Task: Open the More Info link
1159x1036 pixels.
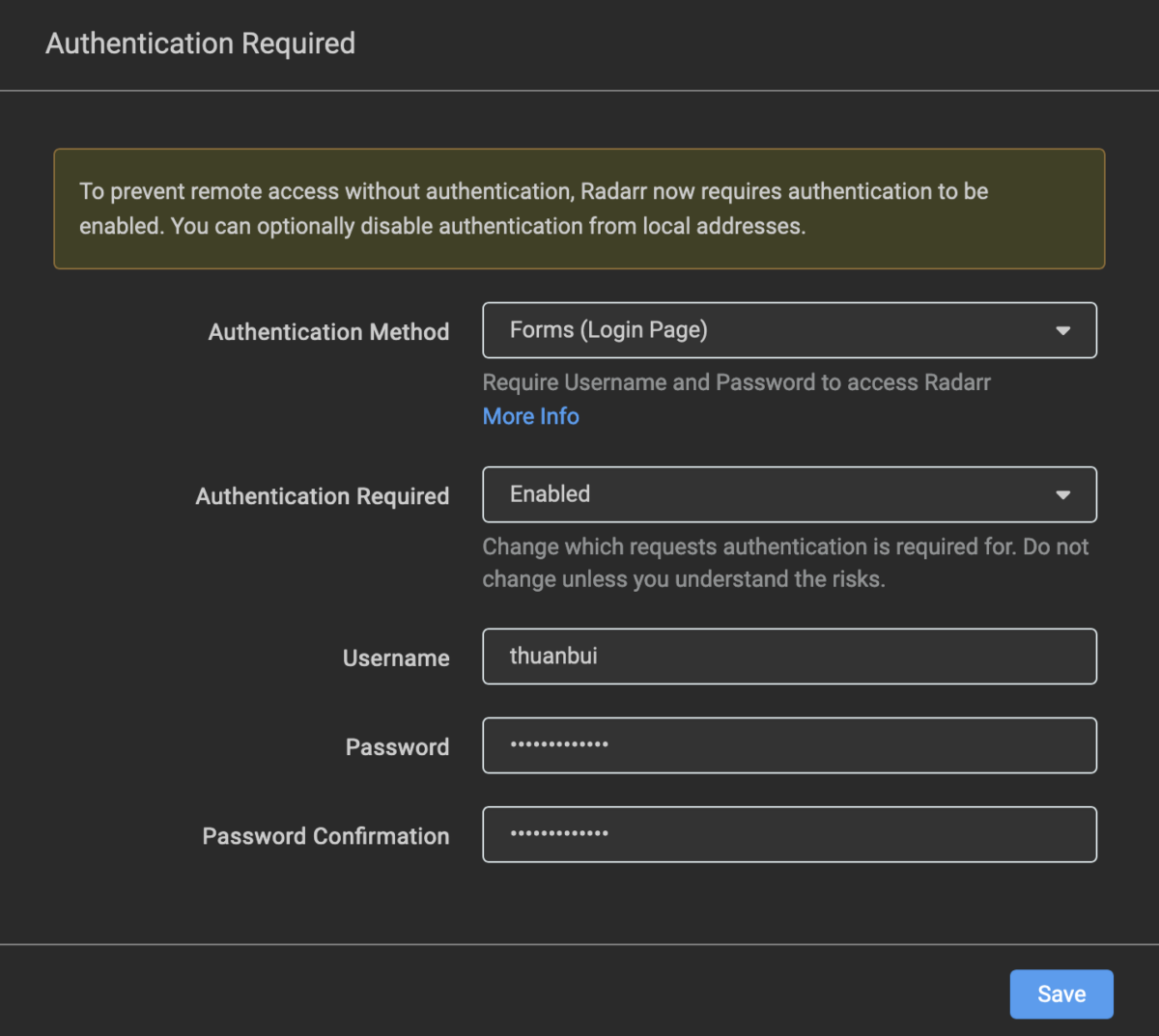Action: click(530, 416)
